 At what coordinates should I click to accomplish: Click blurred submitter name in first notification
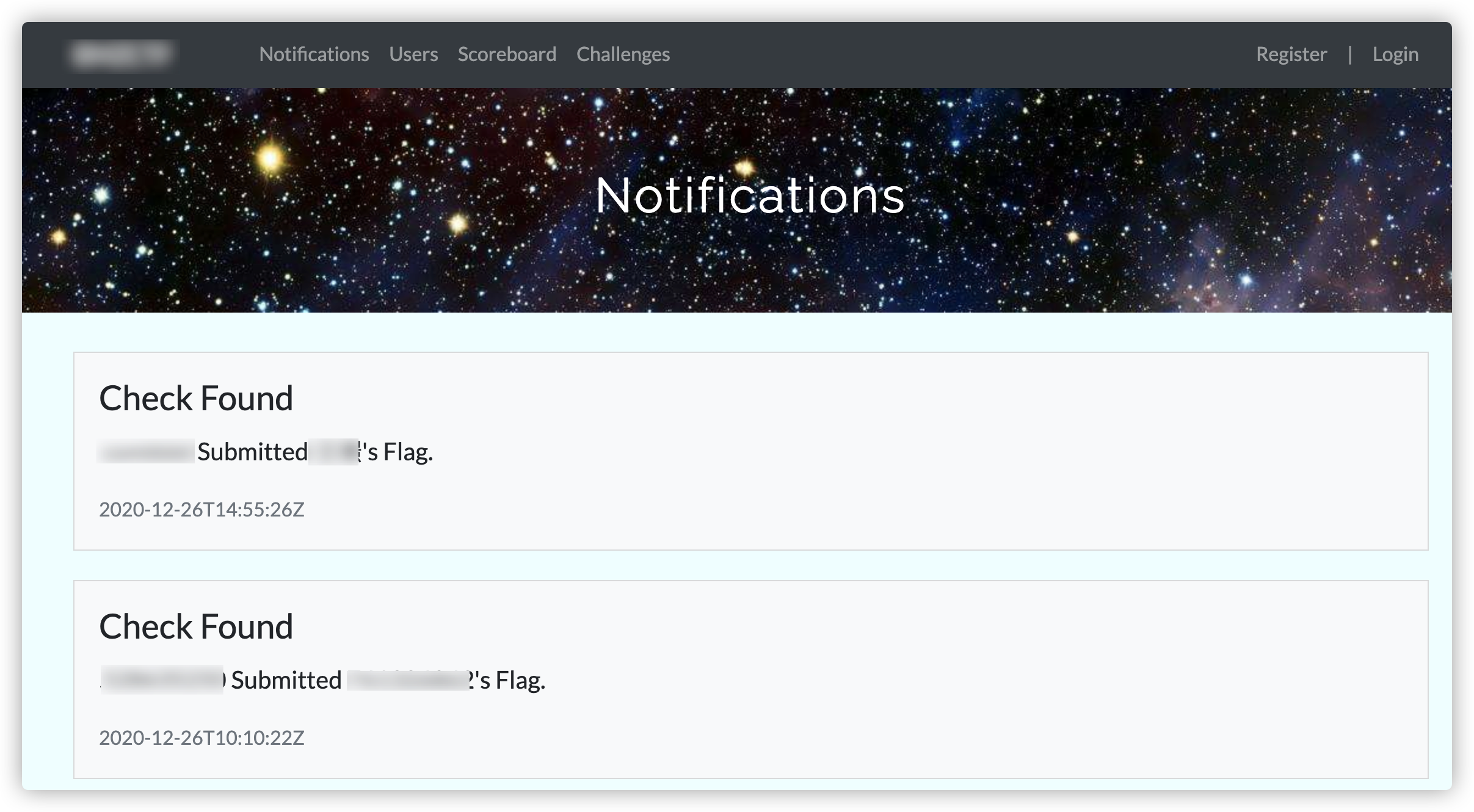[147, 452]
